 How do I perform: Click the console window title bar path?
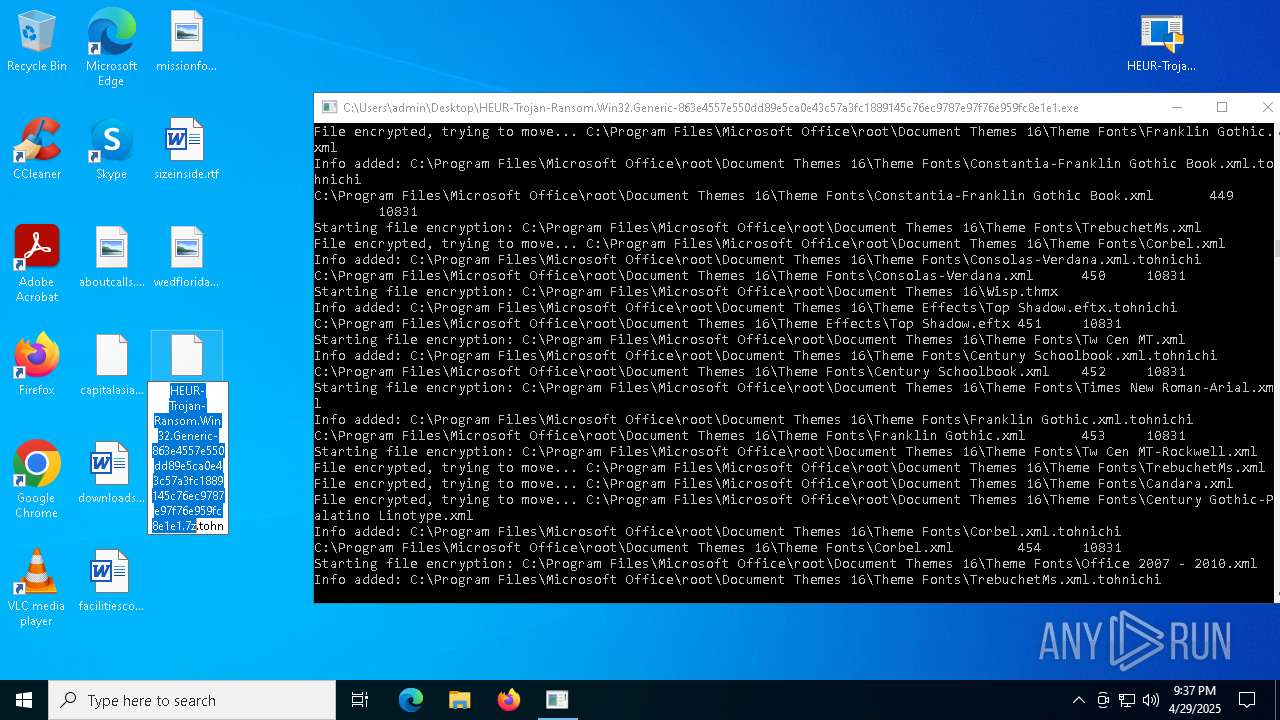(711, 108)
